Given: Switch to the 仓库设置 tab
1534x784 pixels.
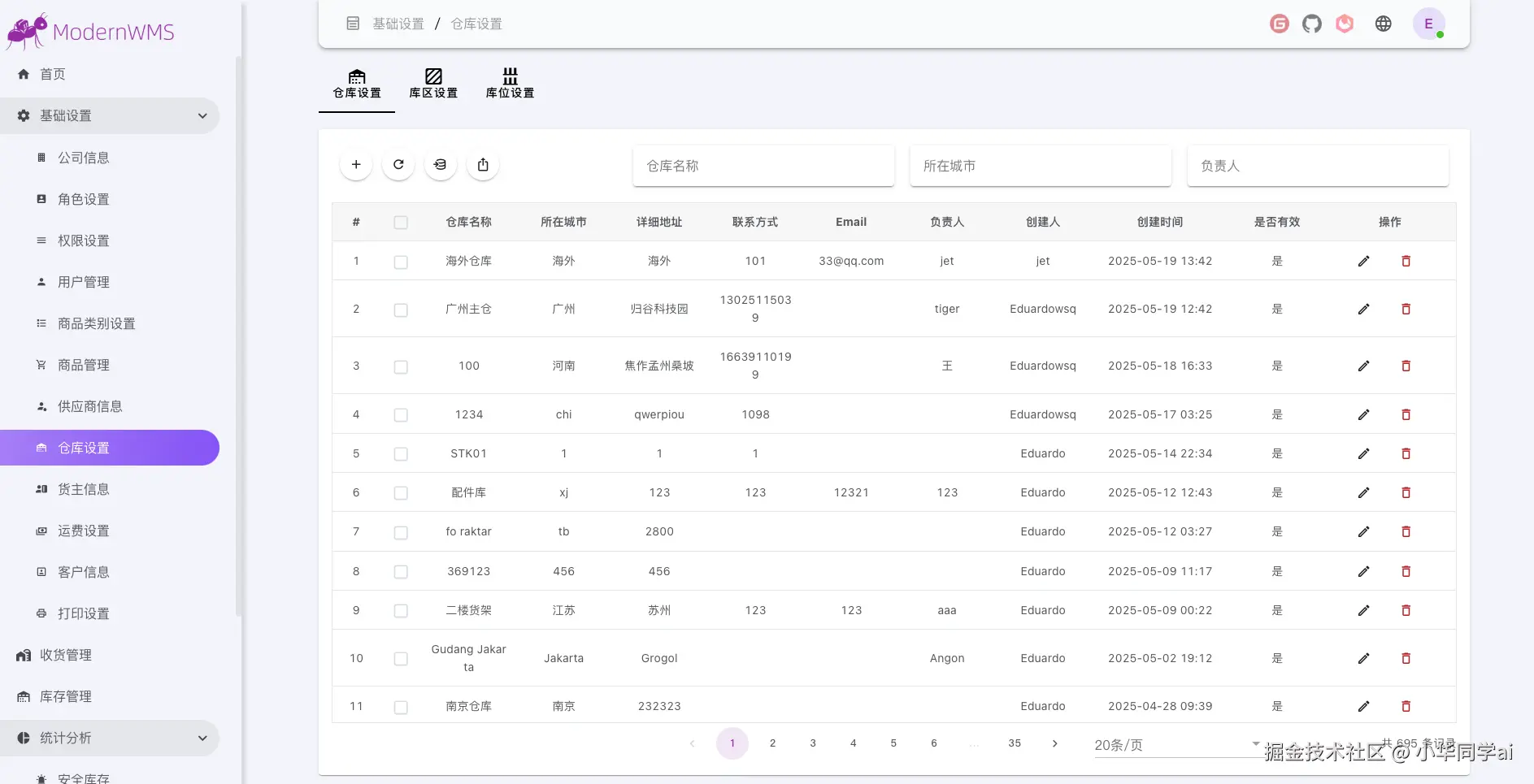Looking at the screenshot, I should [x=357, y=84].
